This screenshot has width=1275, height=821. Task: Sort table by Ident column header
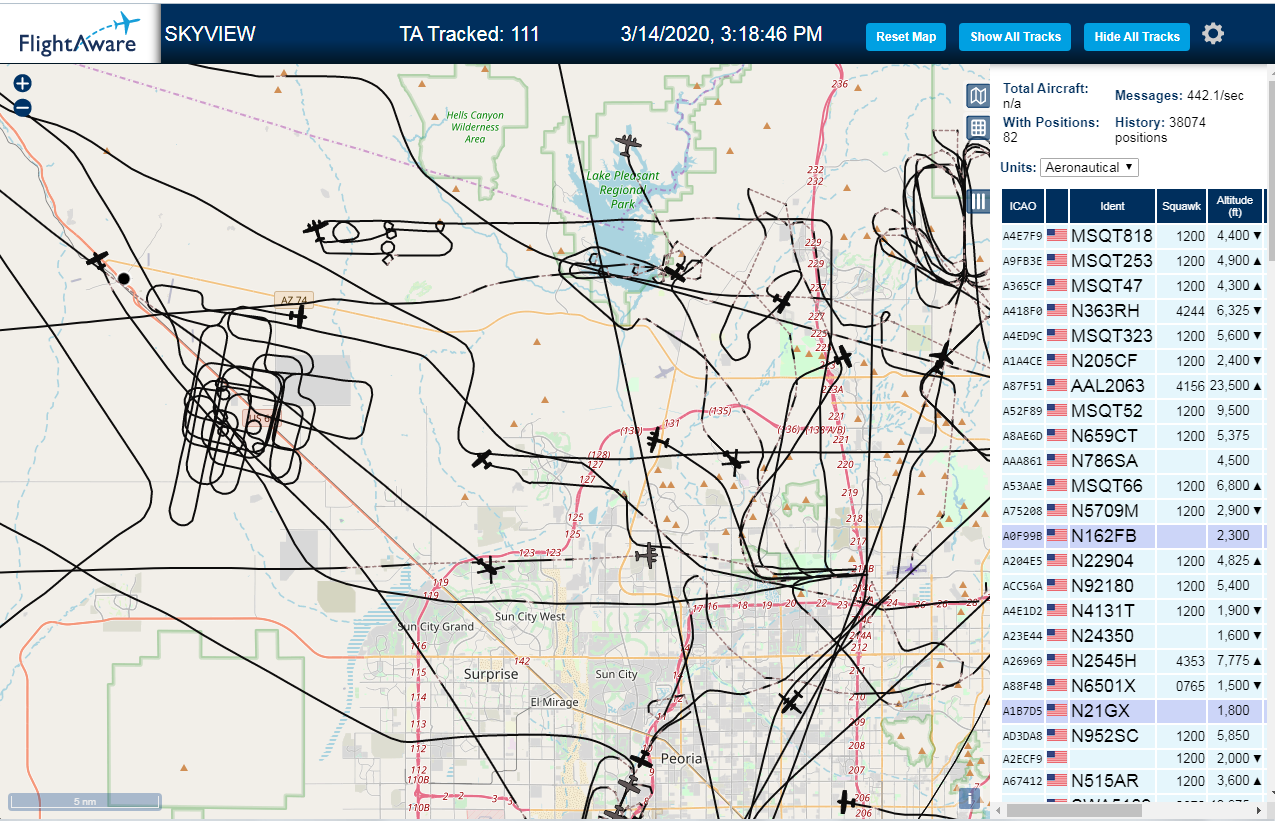pos(1112,206)
